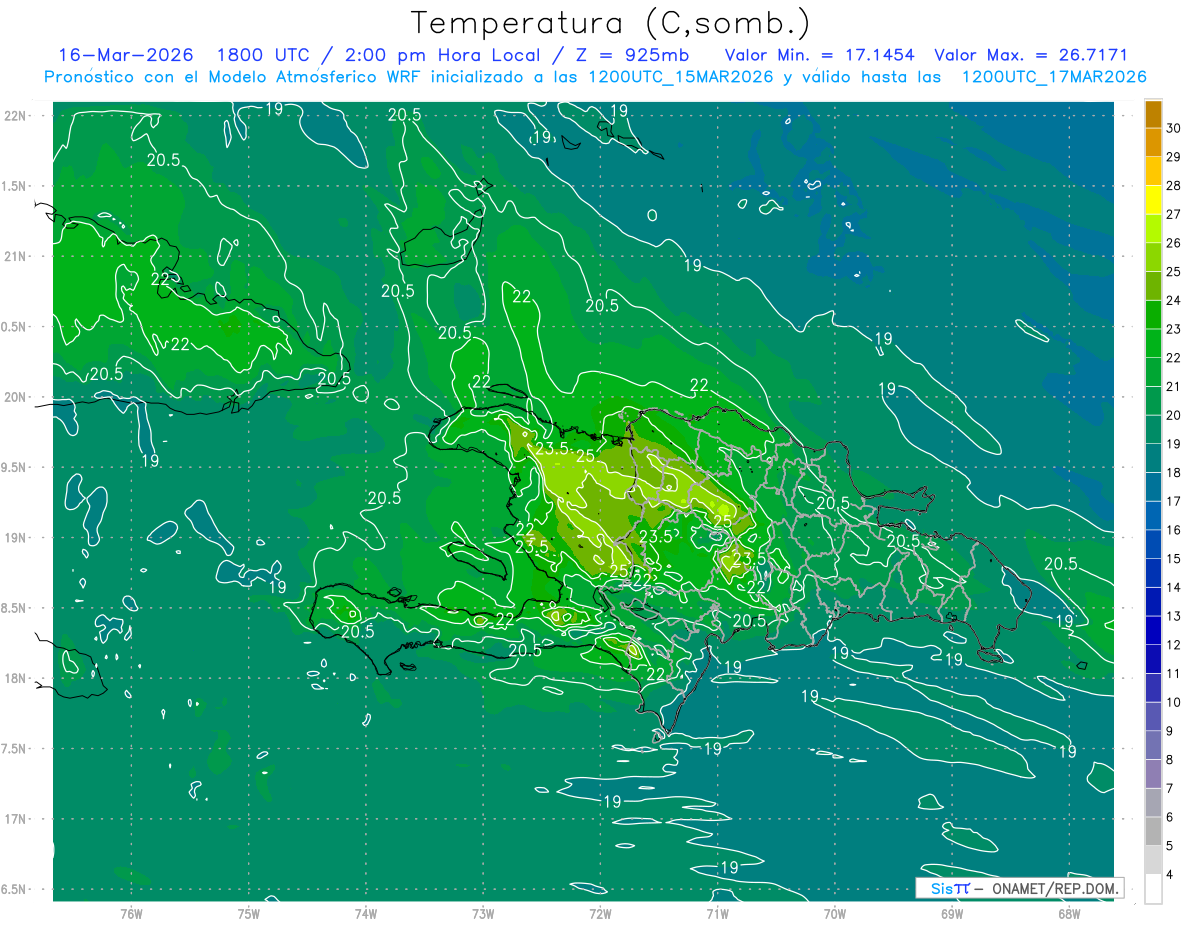Screen dimensions: 1200x927
Task: Select the dark orange swatch atop the legend
Action: 1153,114
